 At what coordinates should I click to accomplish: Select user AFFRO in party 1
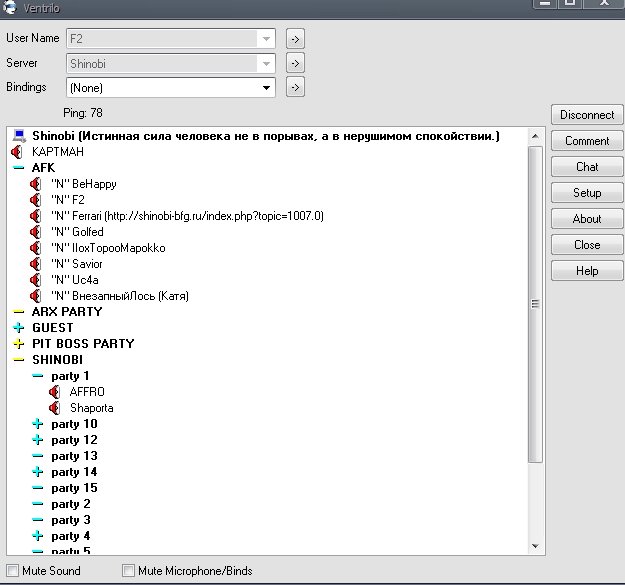coord(87,392)
